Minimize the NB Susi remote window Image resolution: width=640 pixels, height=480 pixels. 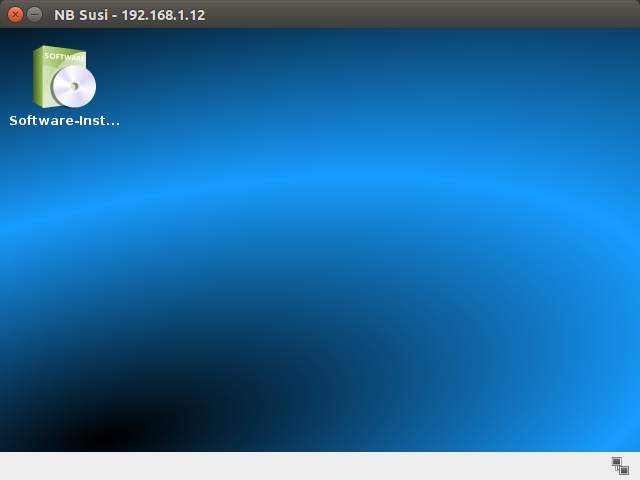click(x=34, y=14)
